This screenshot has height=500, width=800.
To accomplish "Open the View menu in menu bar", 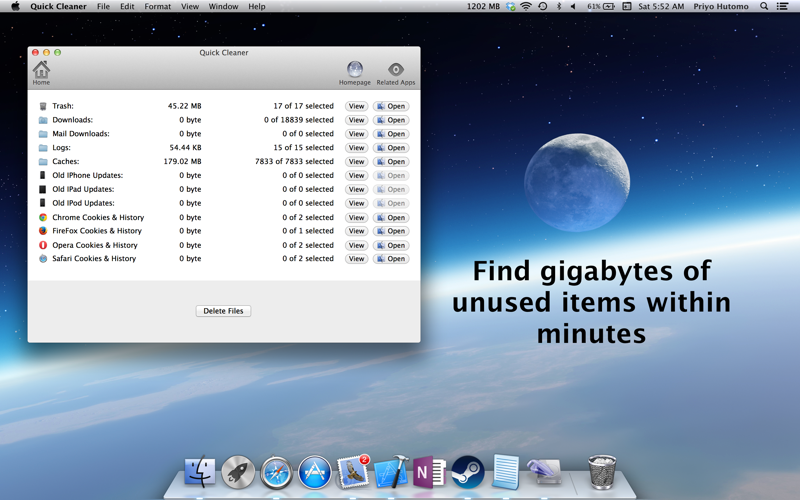I will point(190,6).
